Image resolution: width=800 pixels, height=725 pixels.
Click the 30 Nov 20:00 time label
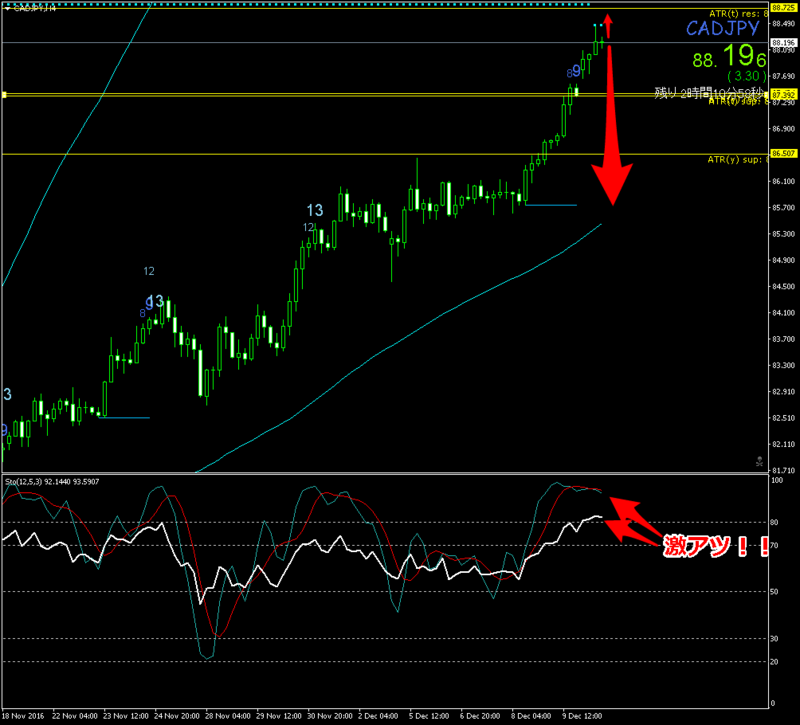pyautogui.click(x=330, y=716)
